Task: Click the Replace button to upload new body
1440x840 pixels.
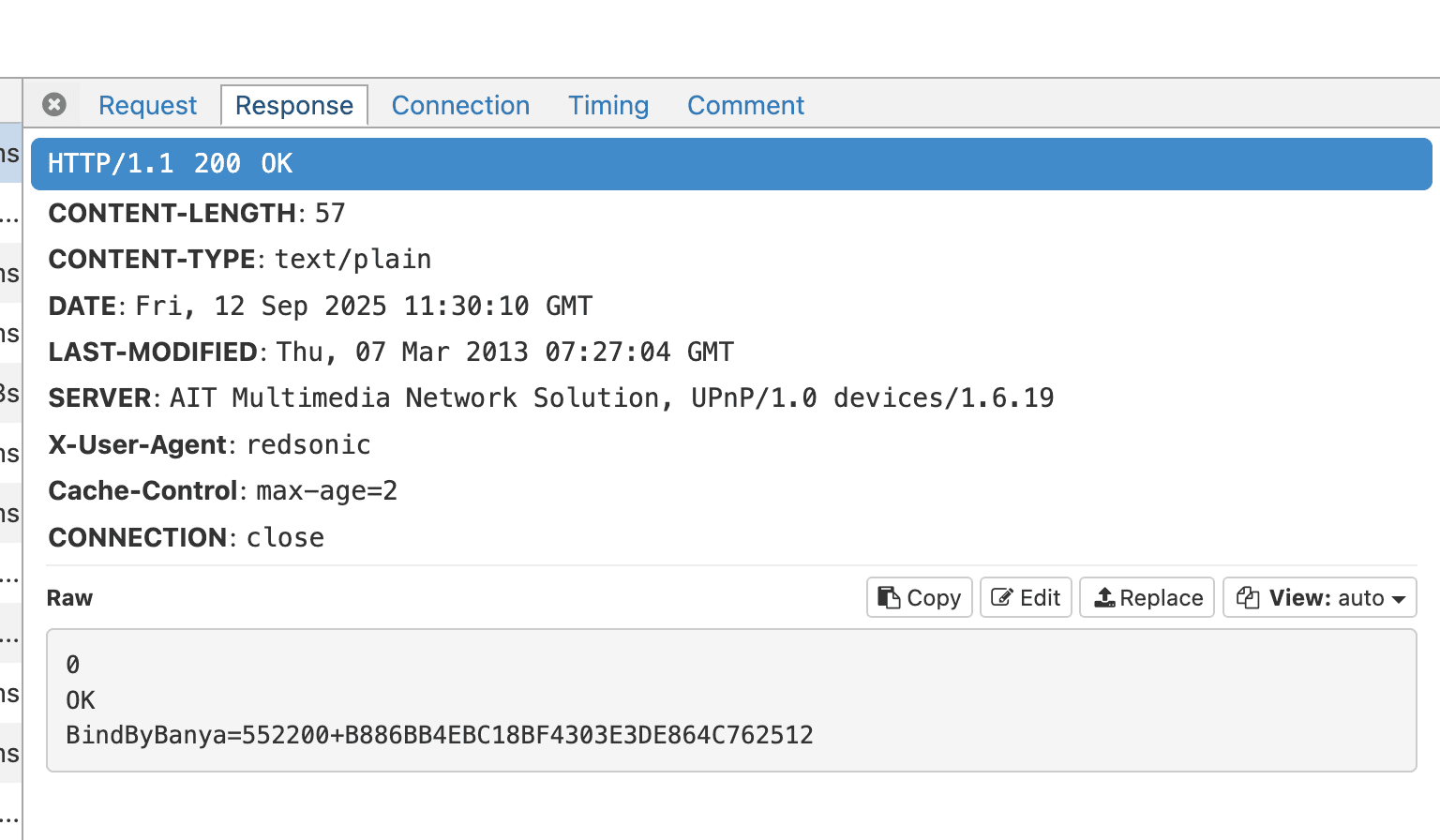Action: tap(1147, 597)
